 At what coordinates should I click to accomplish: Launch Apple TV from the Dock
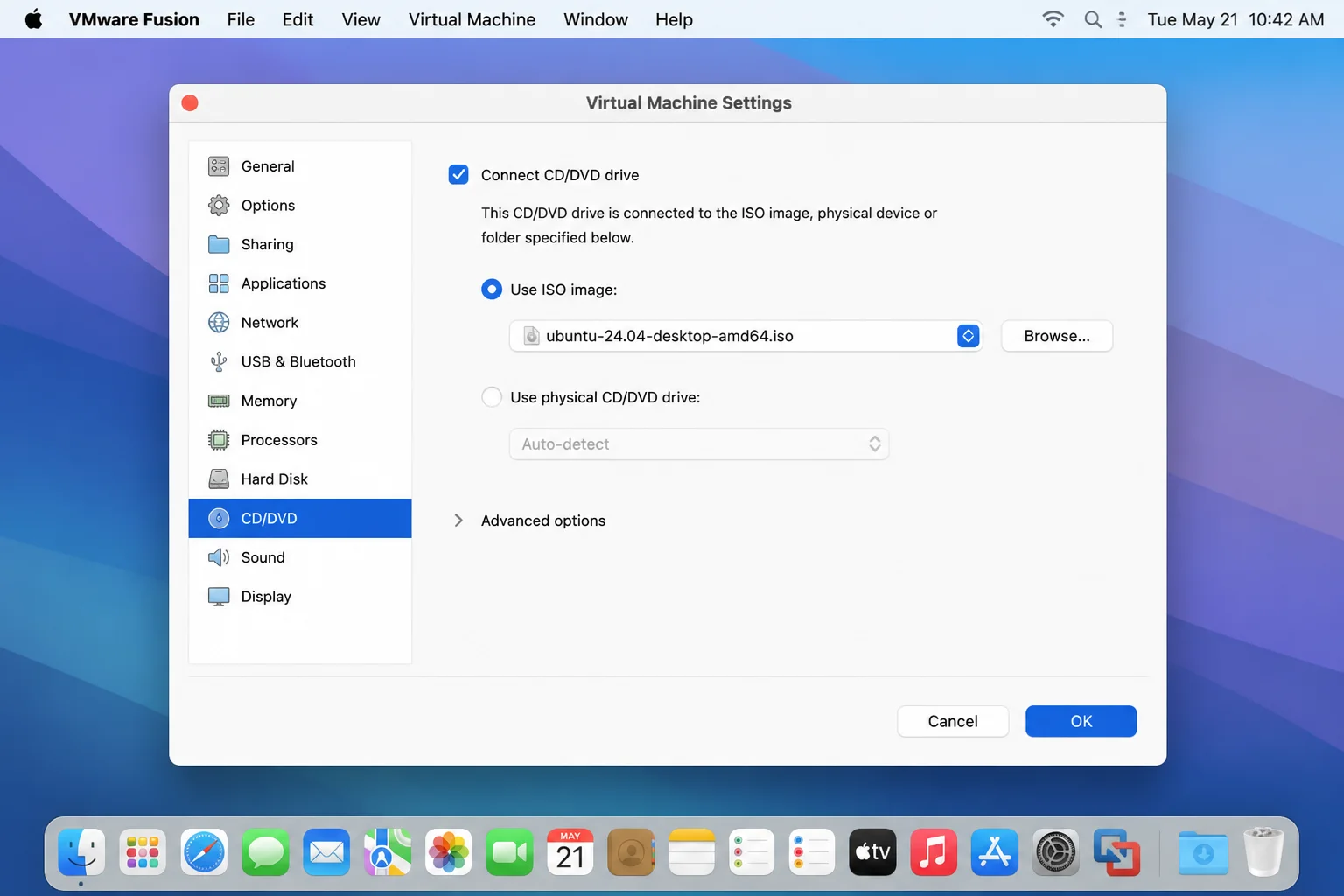pos(872,852)
